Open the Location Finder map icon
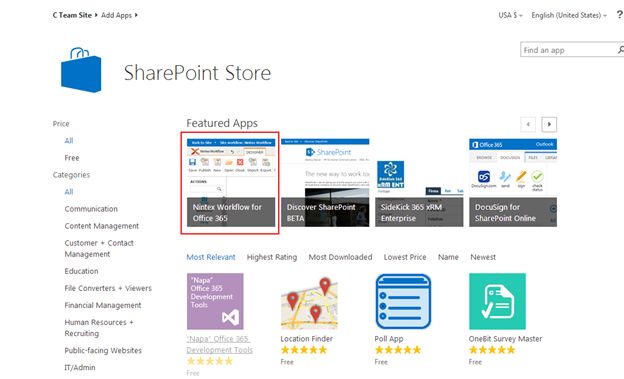 click(309, 303)
